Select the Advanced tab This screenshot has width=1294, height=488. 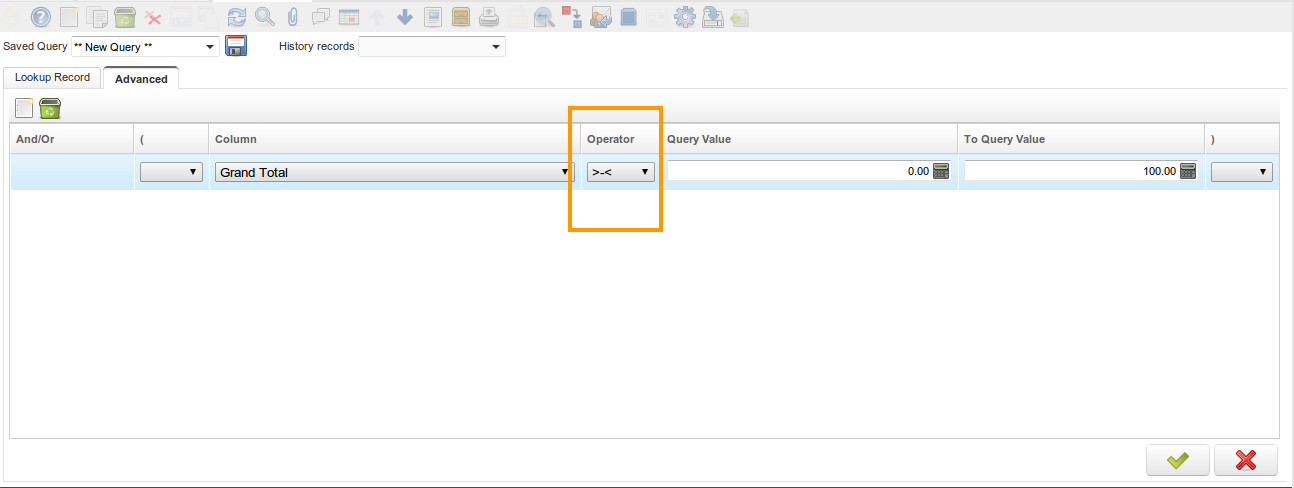(141, 79)
